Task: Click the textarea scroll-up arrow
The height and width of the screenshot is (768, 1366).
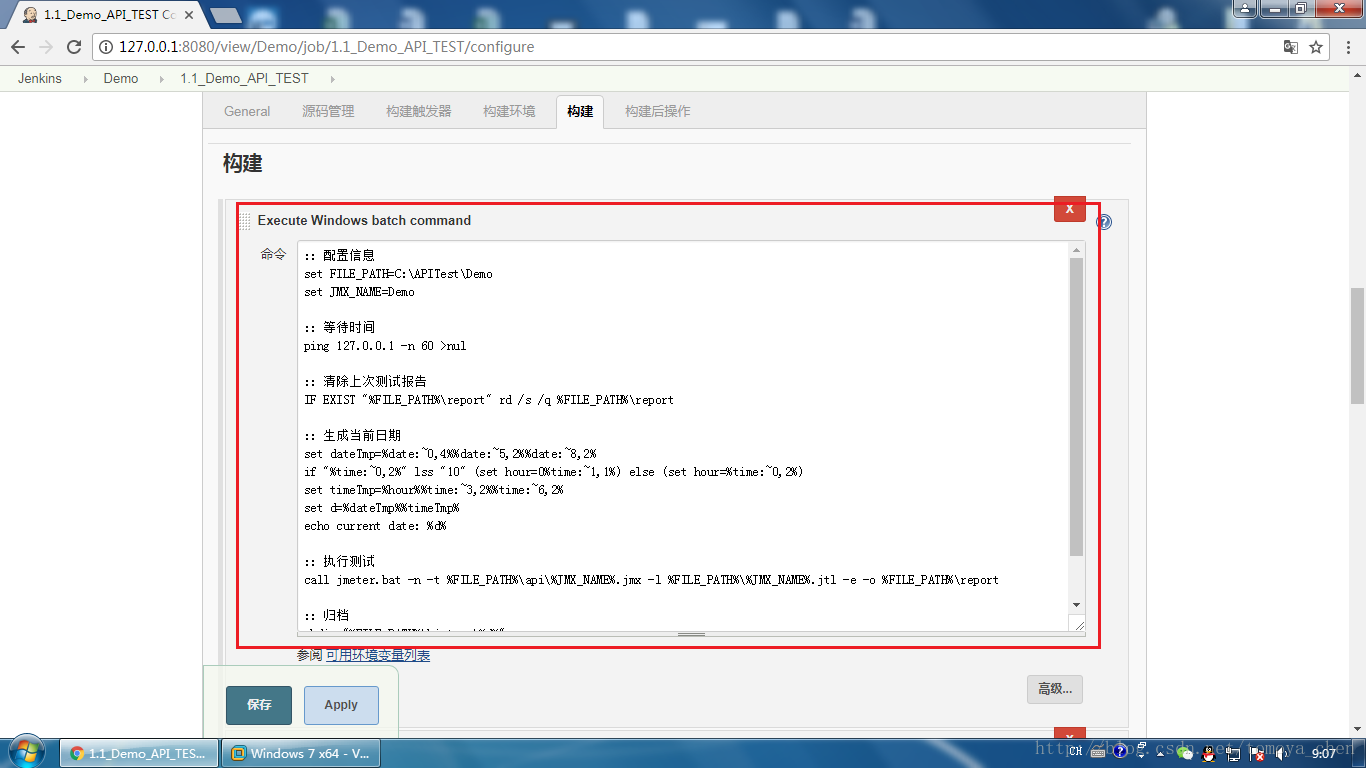Action: [1076, 250]
